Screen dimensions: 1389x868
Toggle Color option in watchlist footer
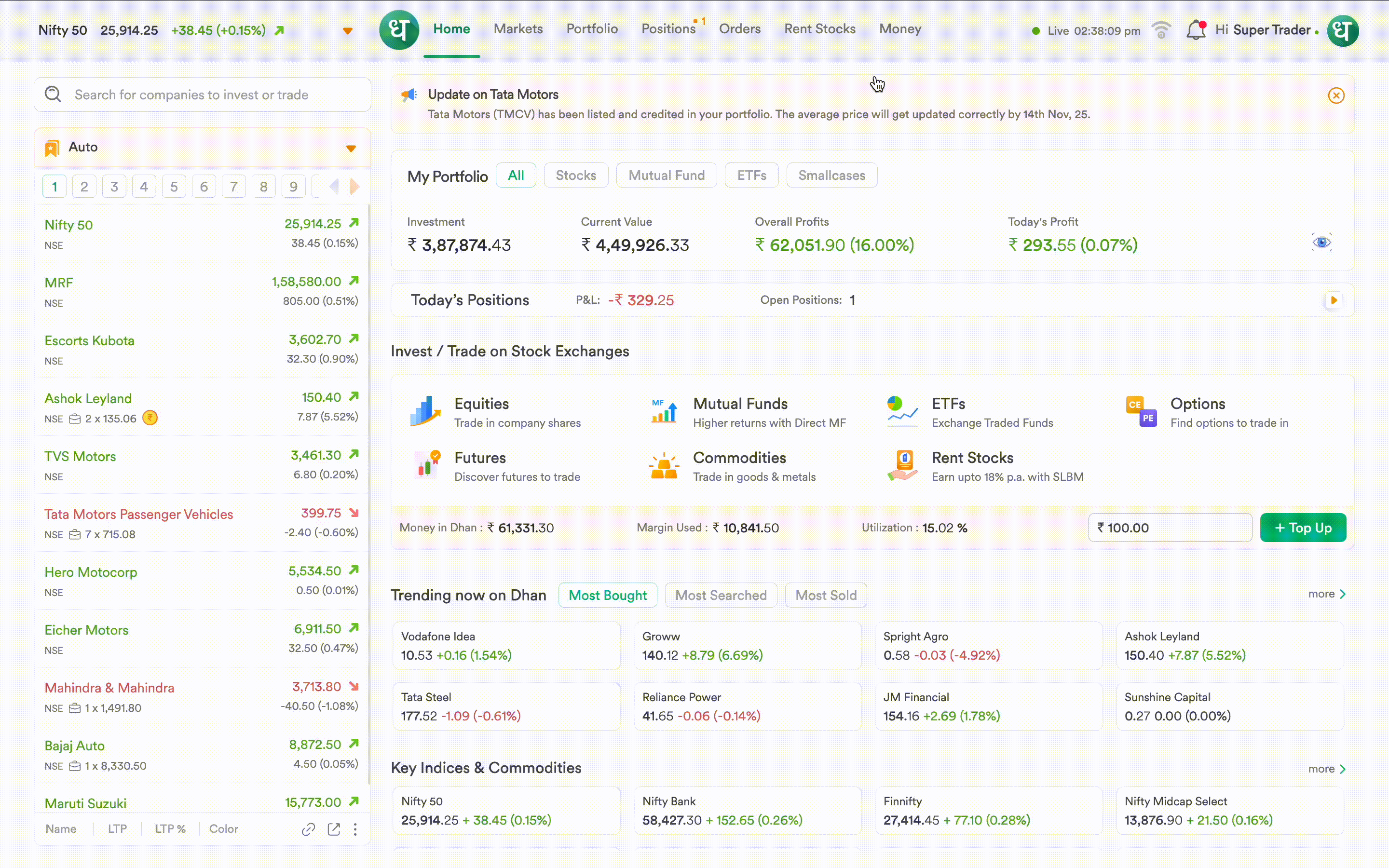click(x=223, y=829)
